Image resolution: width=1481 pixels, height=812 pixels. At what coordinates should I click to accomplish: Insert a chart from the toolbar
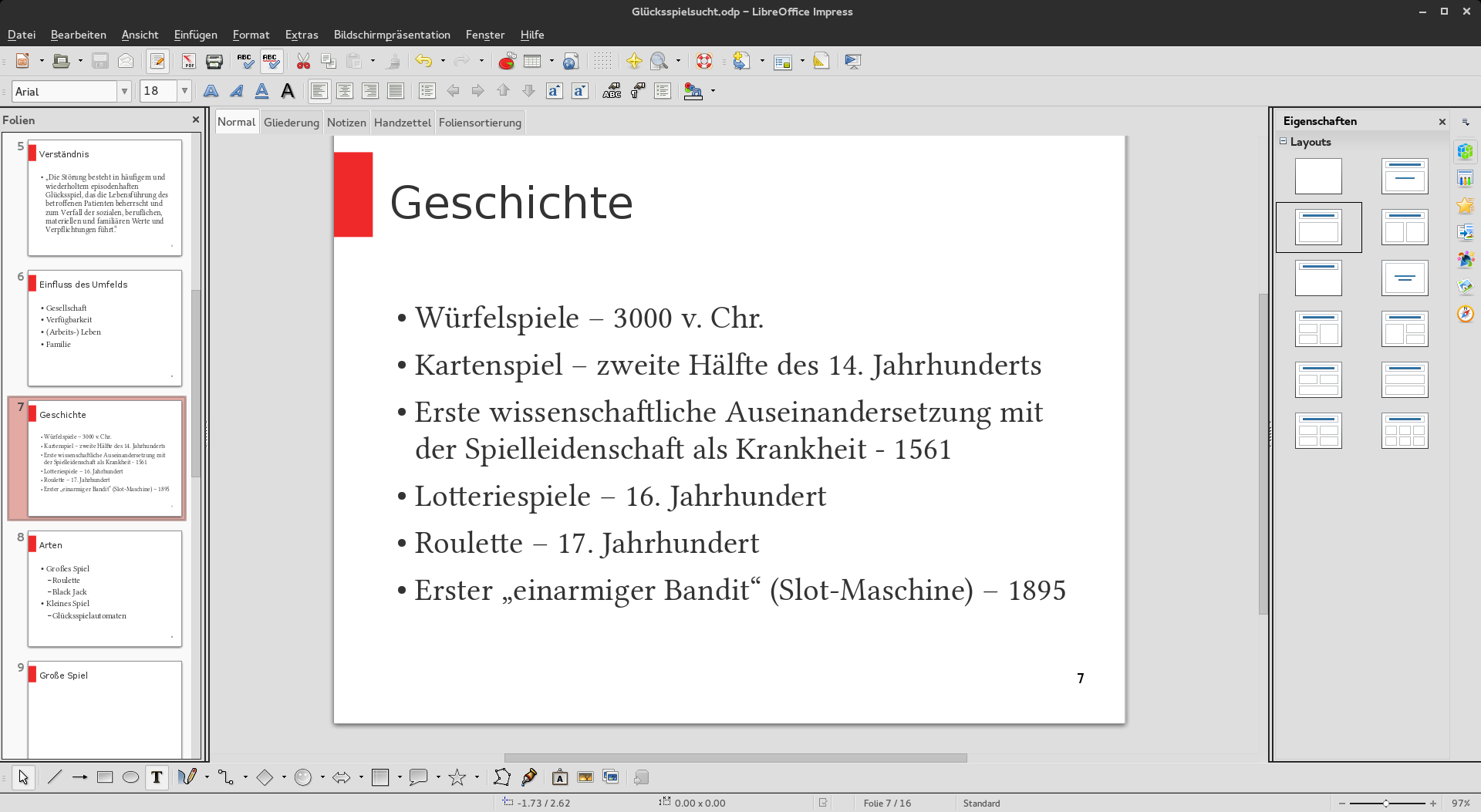[x=507, y=62]
